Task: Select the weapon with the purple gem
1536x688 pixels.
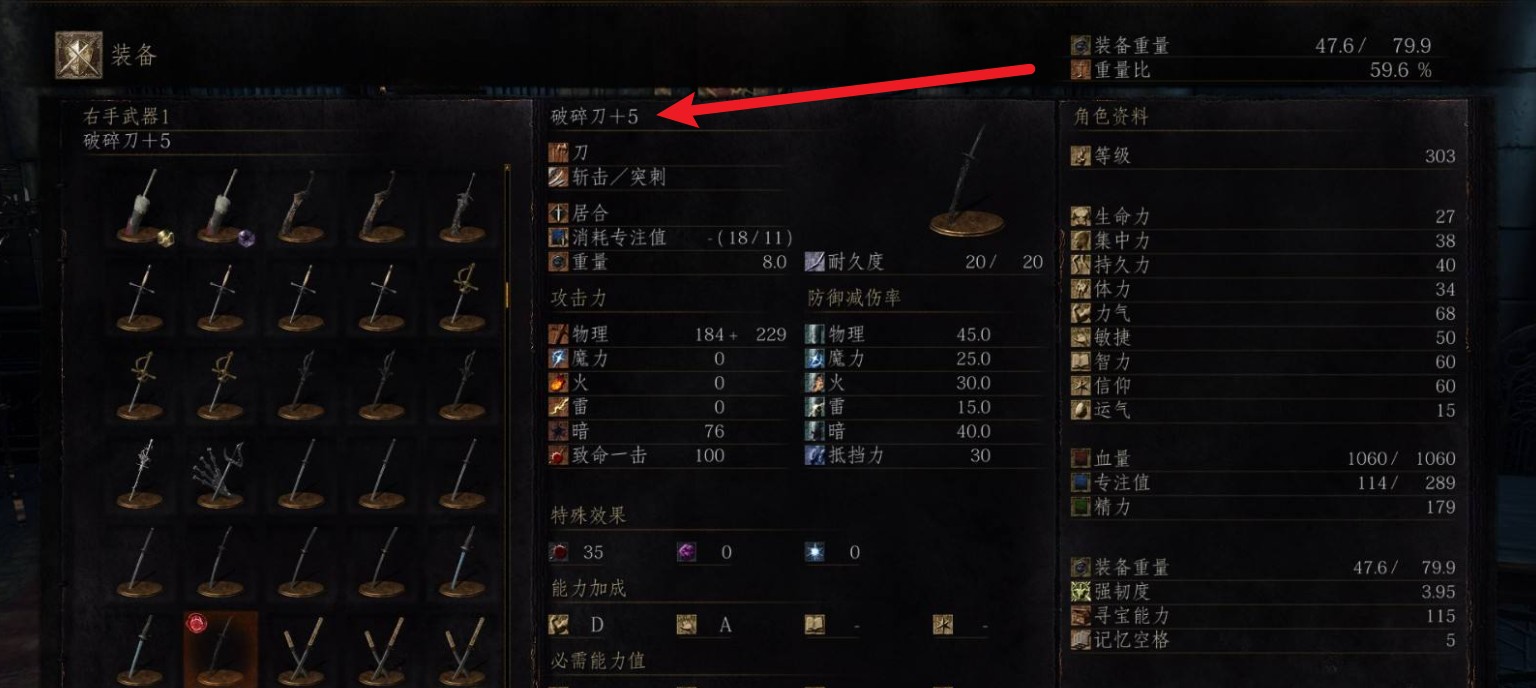Action: [x=222, y=207]
